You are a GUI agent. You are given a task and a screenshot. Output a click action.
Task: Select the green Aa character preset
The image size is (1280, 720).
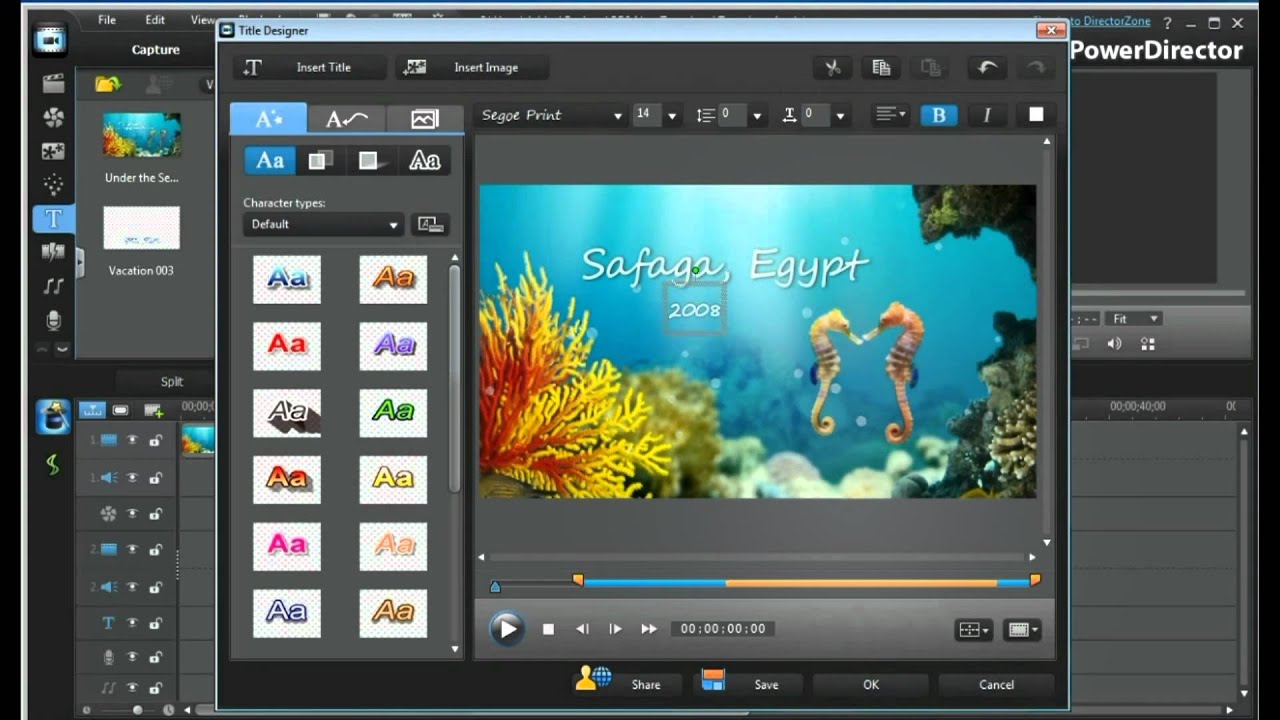[393, 413]
